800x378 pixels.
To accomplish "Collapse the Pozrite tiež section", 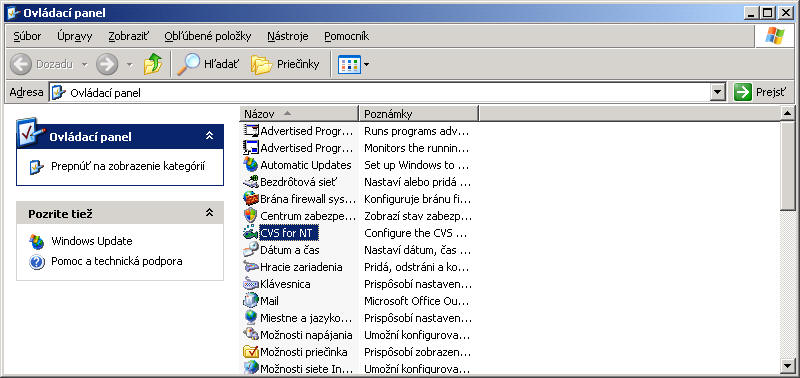I will pos(209,213).
